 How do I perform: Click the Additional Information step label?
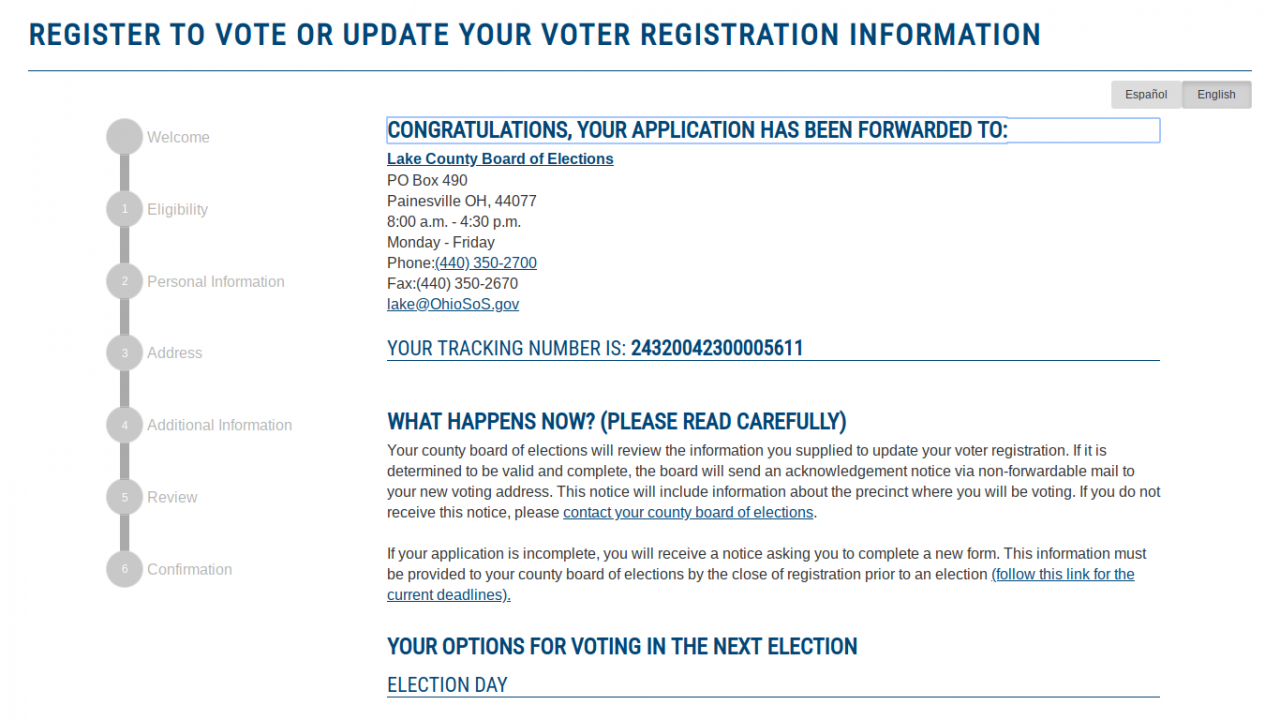(x=220, y=425)
